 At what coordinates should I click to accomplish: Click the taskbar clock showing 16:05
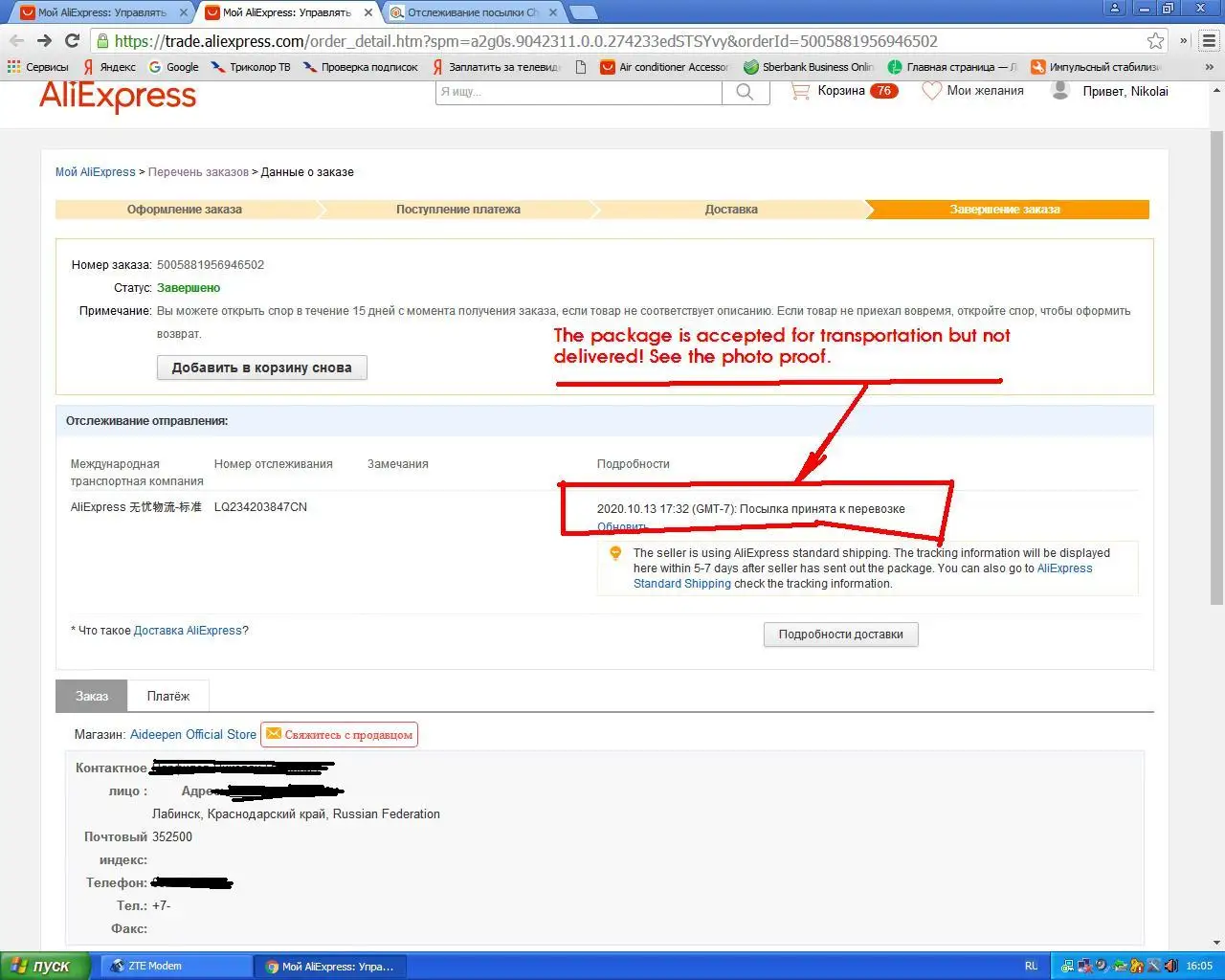point(1199,966)
